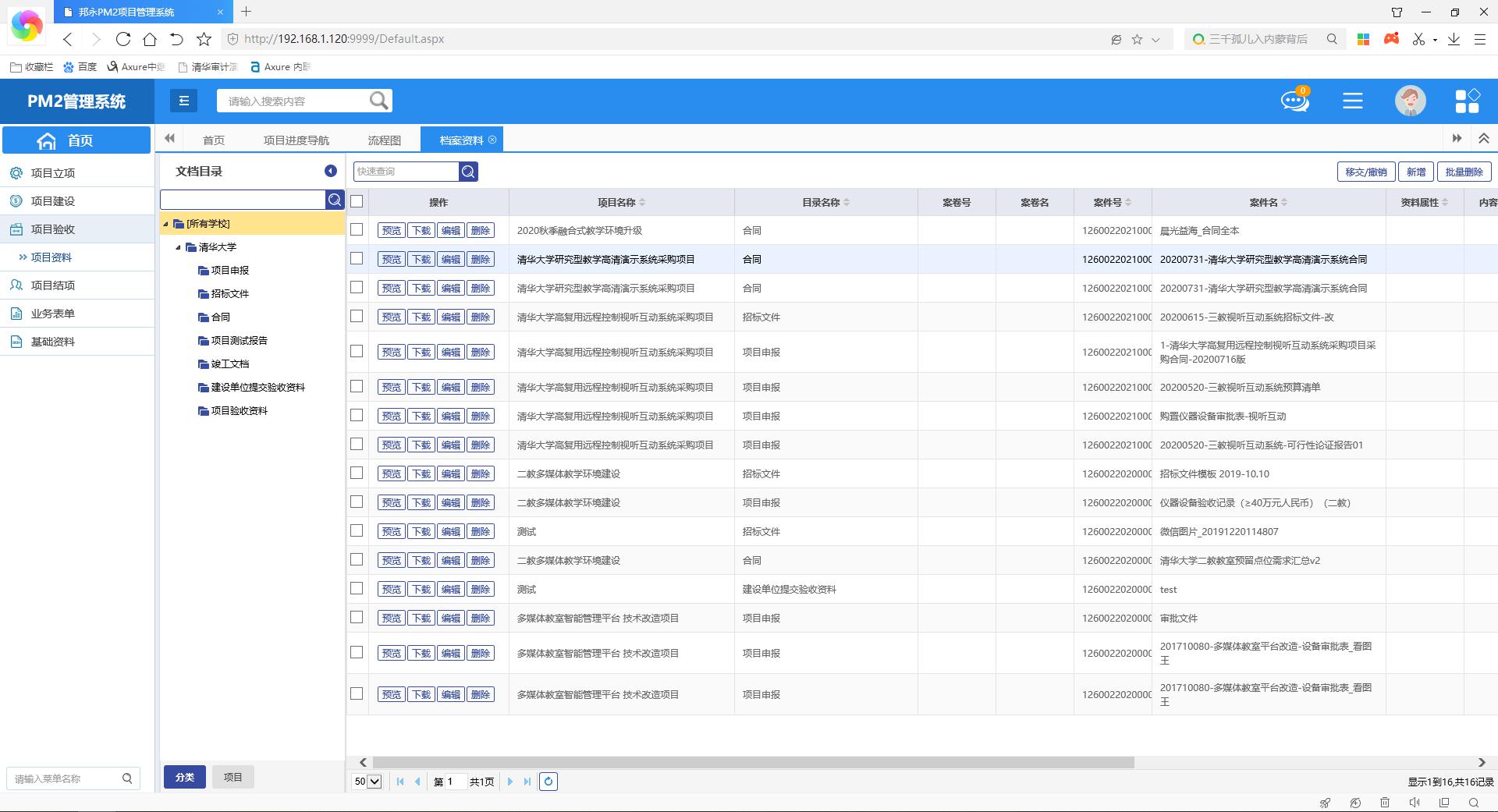Viewport: 1498px width, 812px height.
Task: Click the document tree search icon
Action: [x=335, y=200]
